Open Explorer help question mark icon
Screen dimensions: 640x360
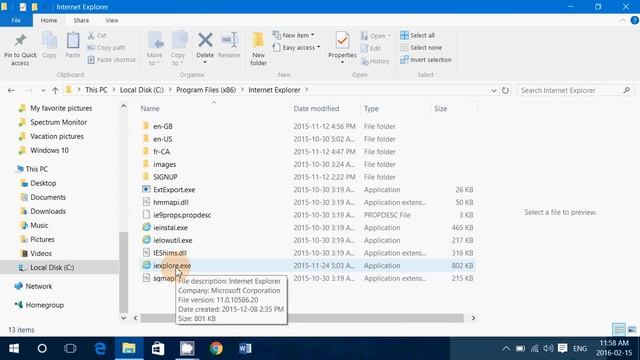pos(634,20)
